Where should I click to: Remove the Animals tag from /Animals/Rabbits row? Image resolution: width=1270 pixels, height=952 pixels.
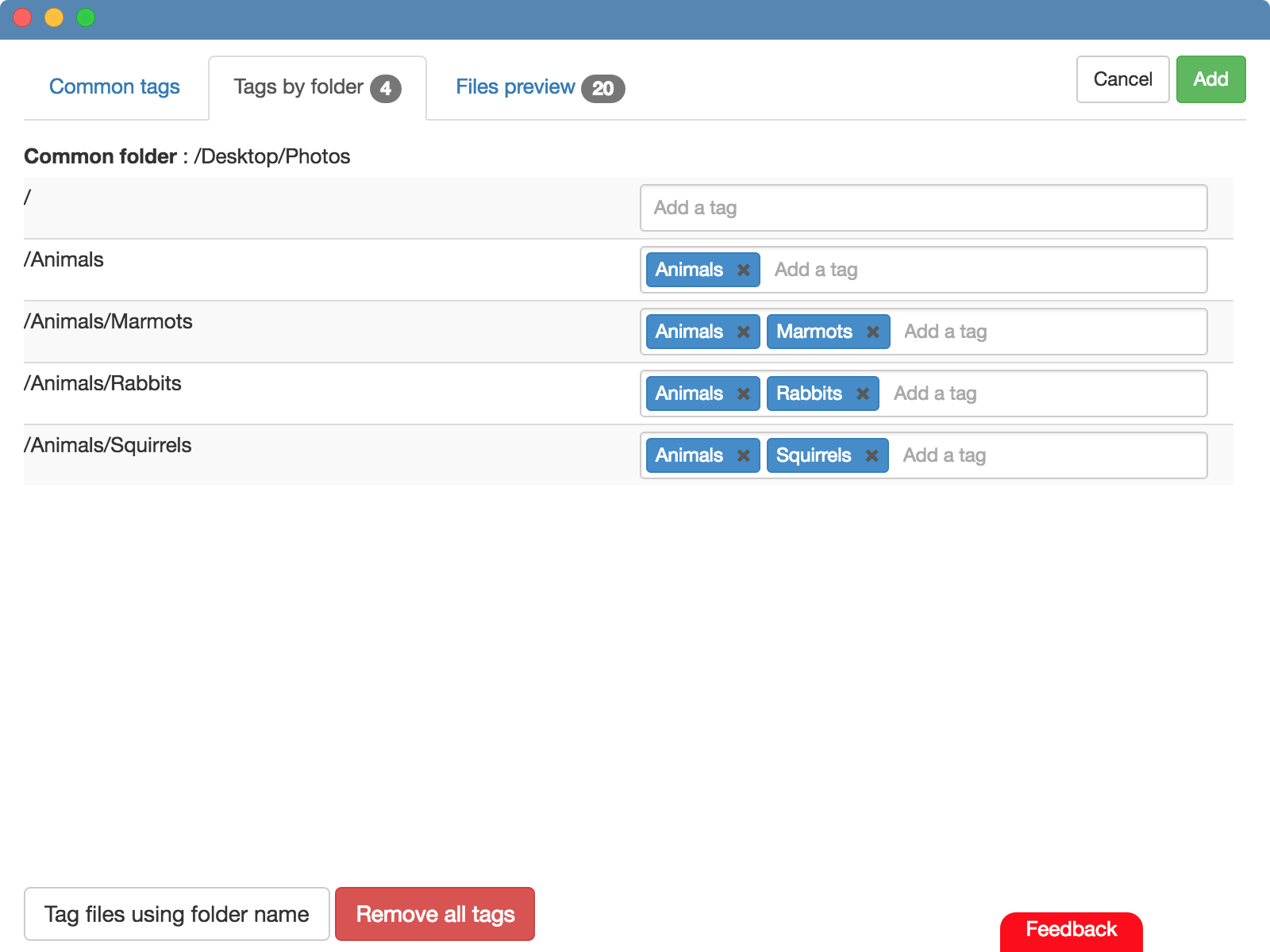pyautogui.click(x=744, y=393)
